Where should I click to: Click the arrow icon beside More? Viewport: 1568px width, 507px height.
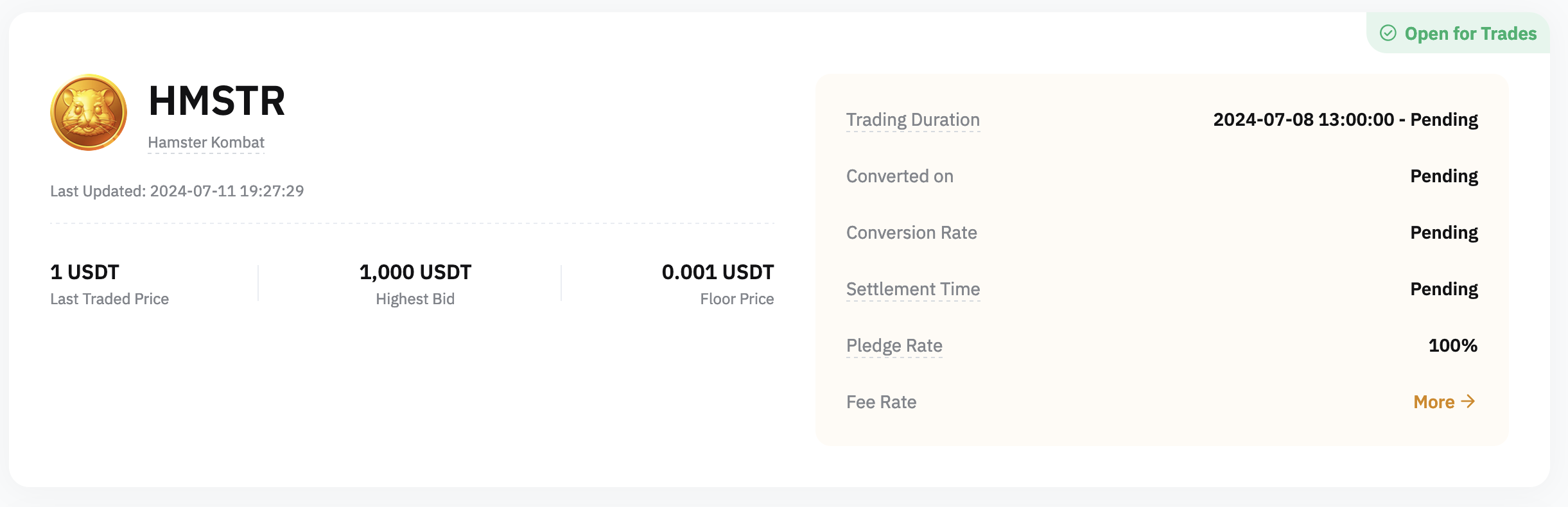pos(1468,401)
